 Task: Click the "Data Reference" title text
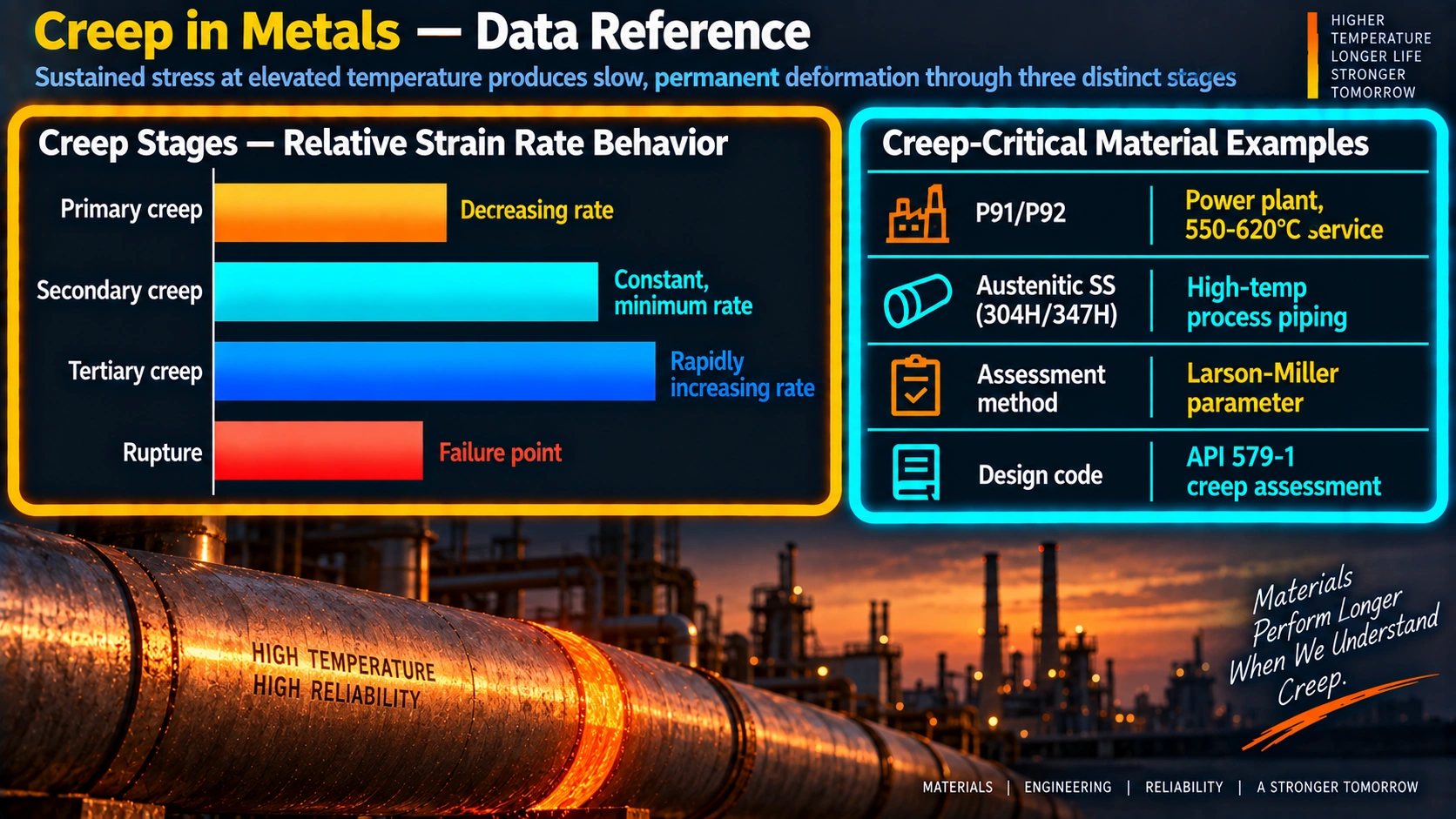click(643, 32)
